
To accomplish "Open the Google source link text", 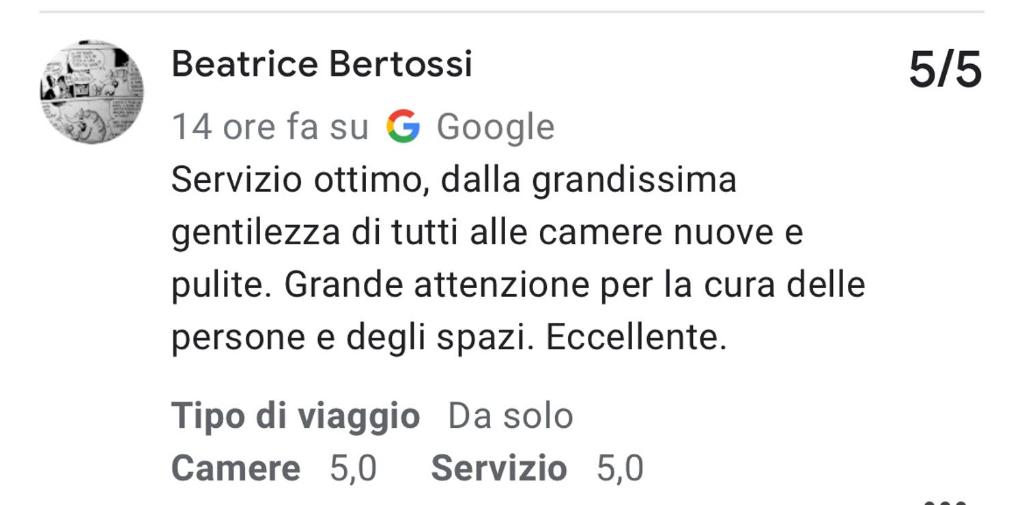I will tap(495, 127).
